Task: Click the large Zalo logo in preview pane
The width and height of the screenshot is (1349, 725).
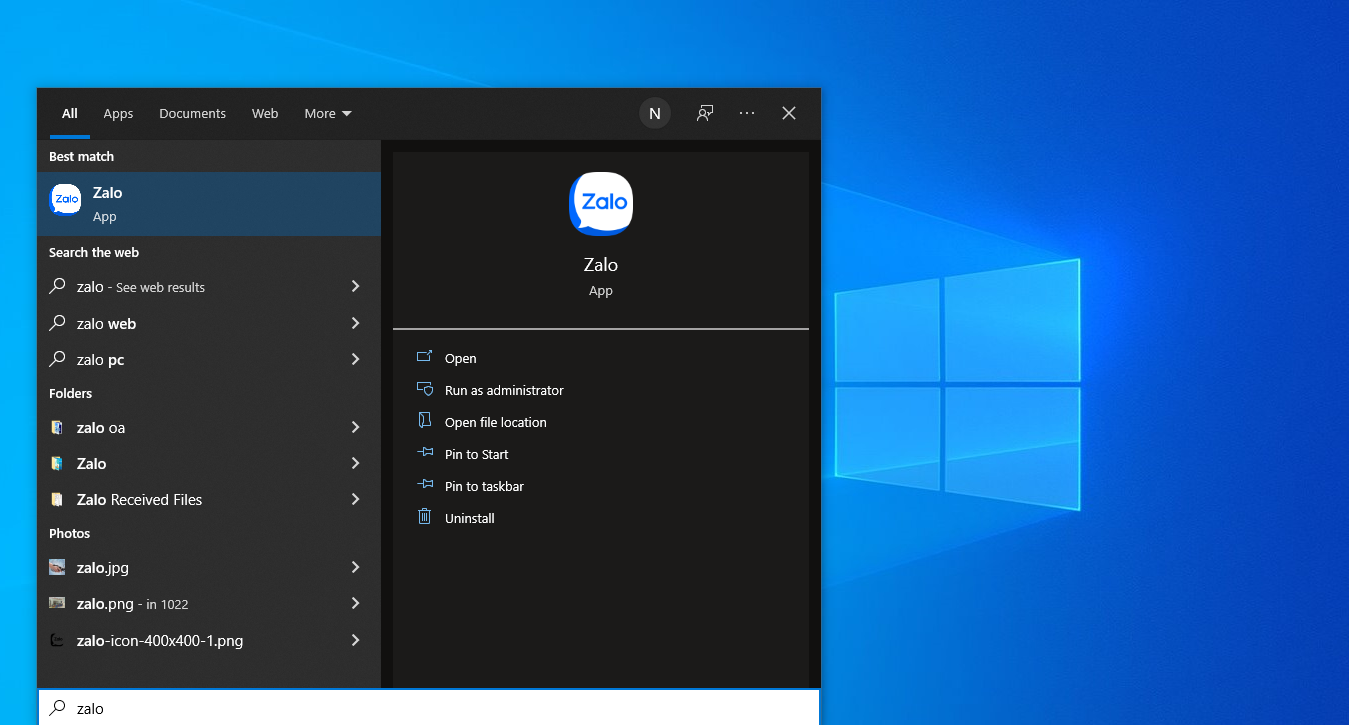Action: pyautogui.click(x=601, y=204)
